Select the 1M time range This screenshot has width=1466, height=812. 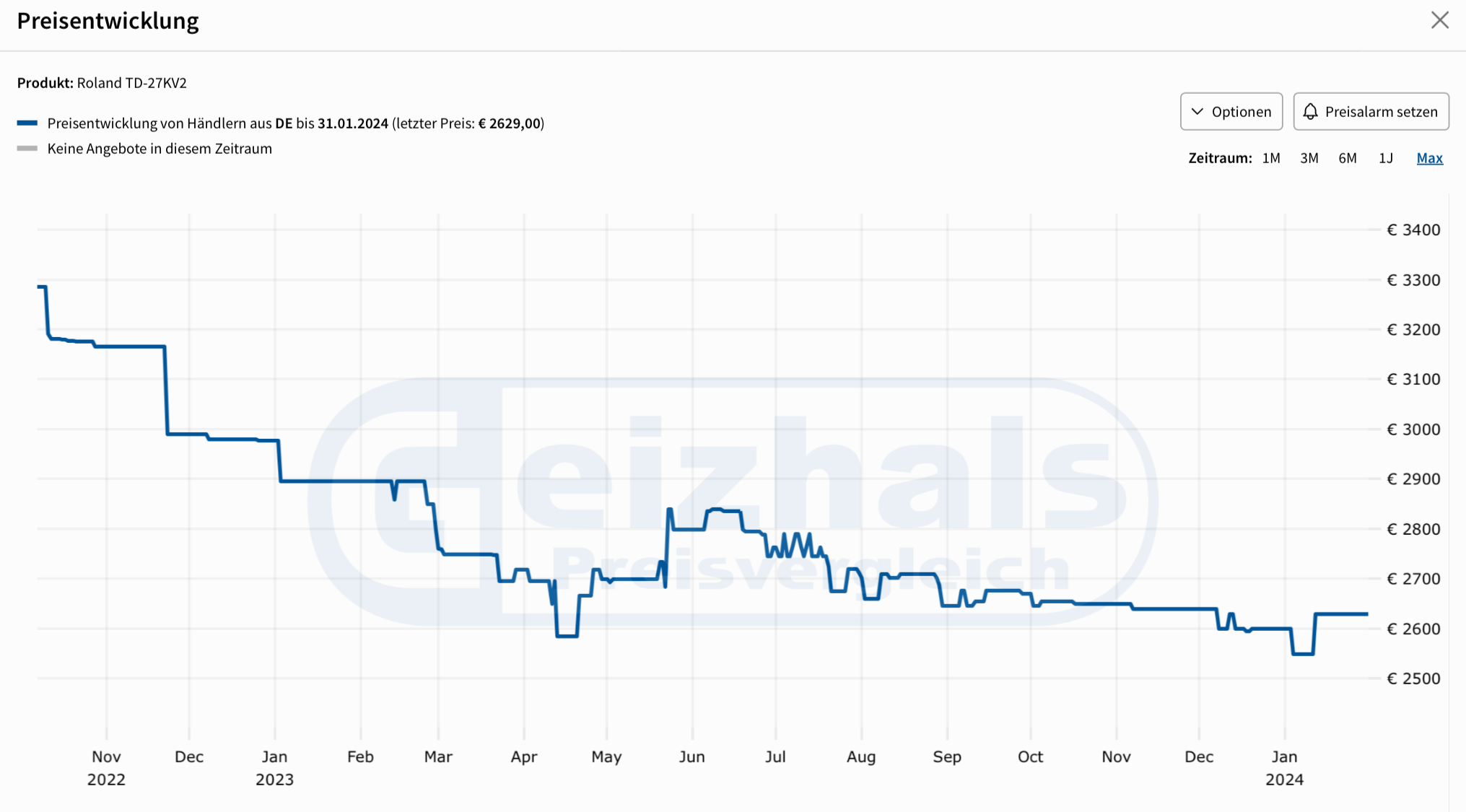tap(1271, 158)
